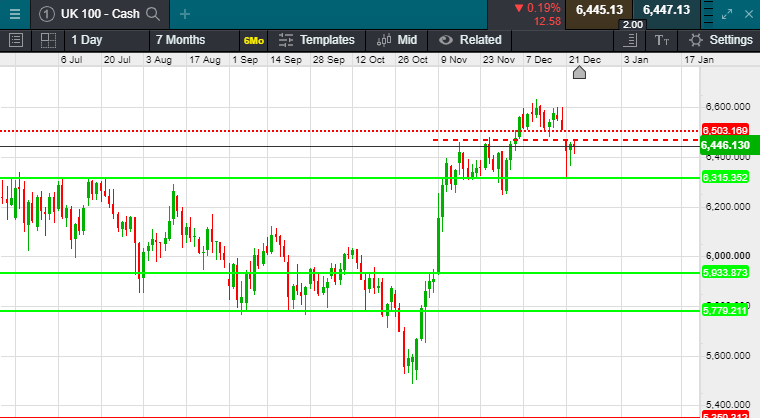Click the 0.19% change value
760x418 pixels.
pos(543,8)
